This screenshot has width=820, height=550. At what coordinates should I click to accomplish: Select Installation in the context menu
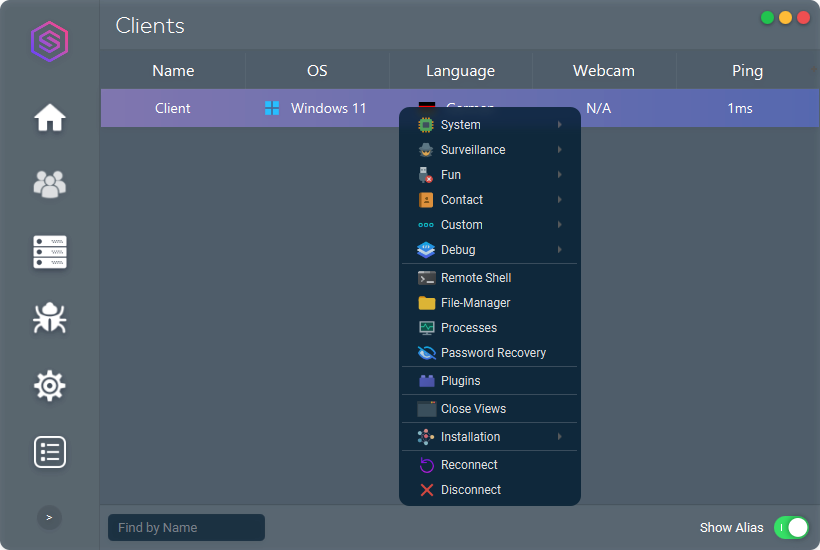489,437
